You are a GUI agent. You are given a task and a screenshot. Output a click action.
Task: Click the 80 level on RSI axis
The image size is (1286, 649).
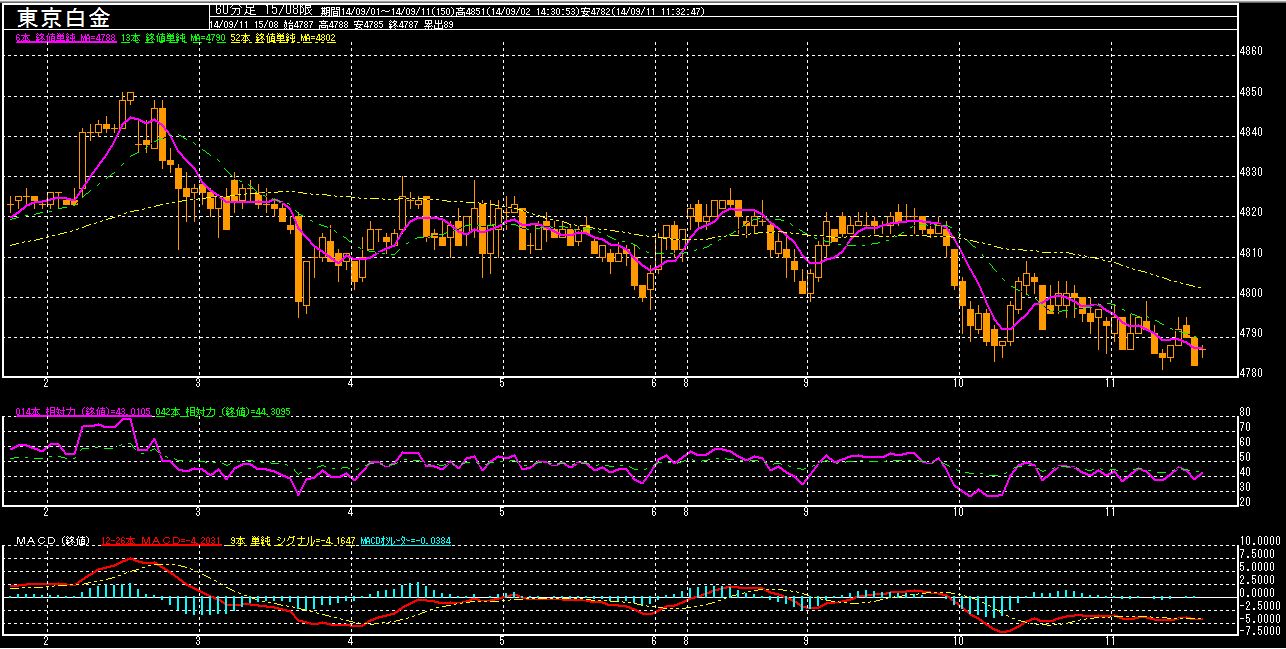tap(1245, 411)
